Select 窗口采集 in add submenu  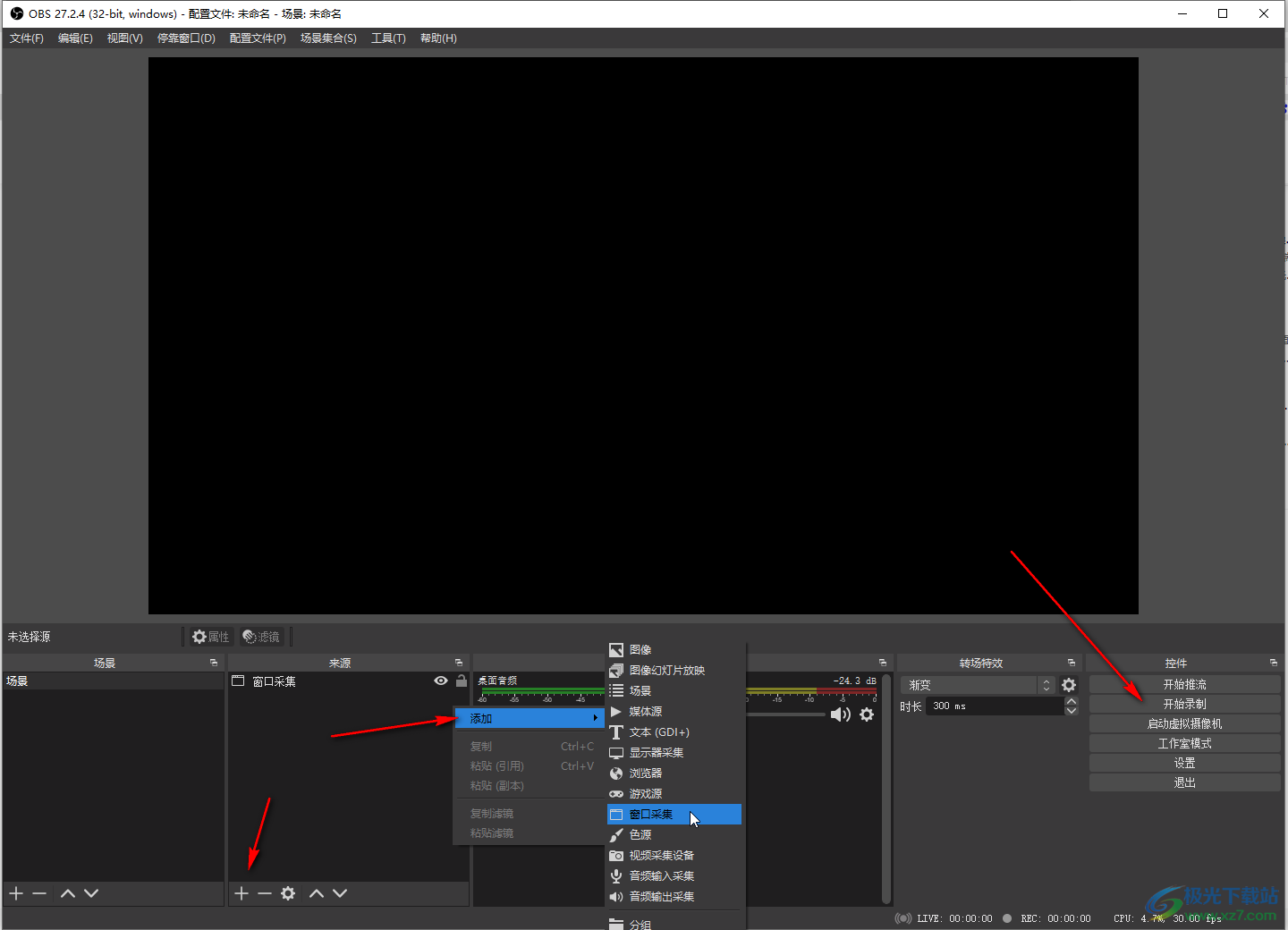(674, 815)
